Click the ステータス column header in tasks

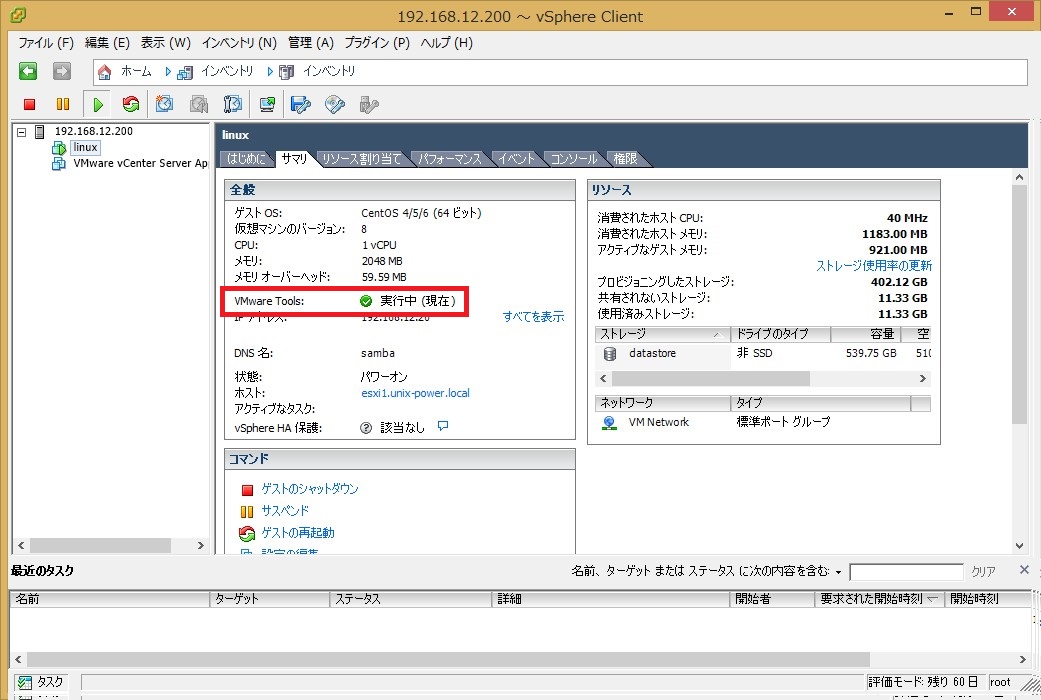411,599
